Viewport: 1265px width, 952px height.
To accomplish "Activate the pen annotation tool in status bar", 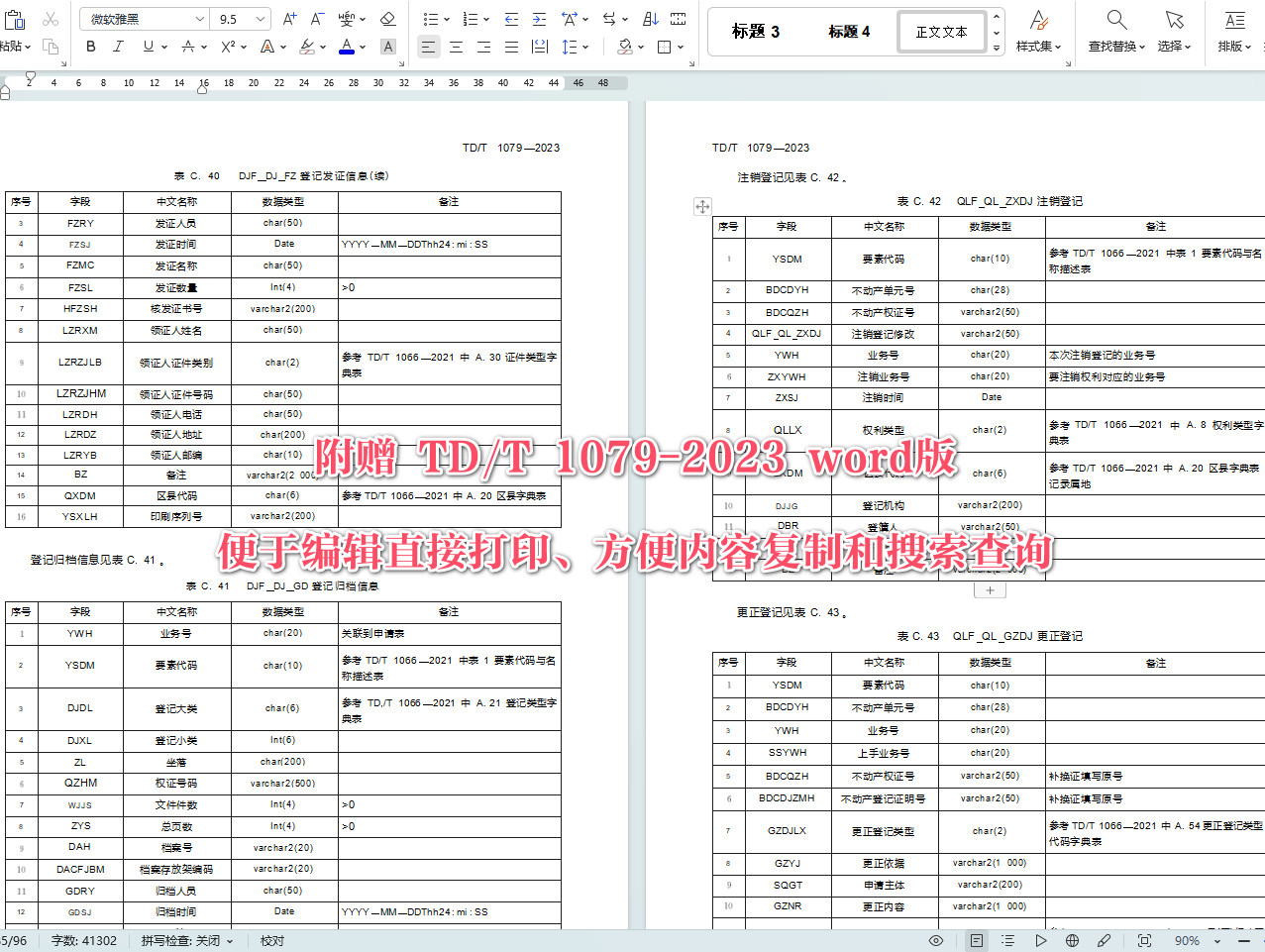I will click(1106, 940).
